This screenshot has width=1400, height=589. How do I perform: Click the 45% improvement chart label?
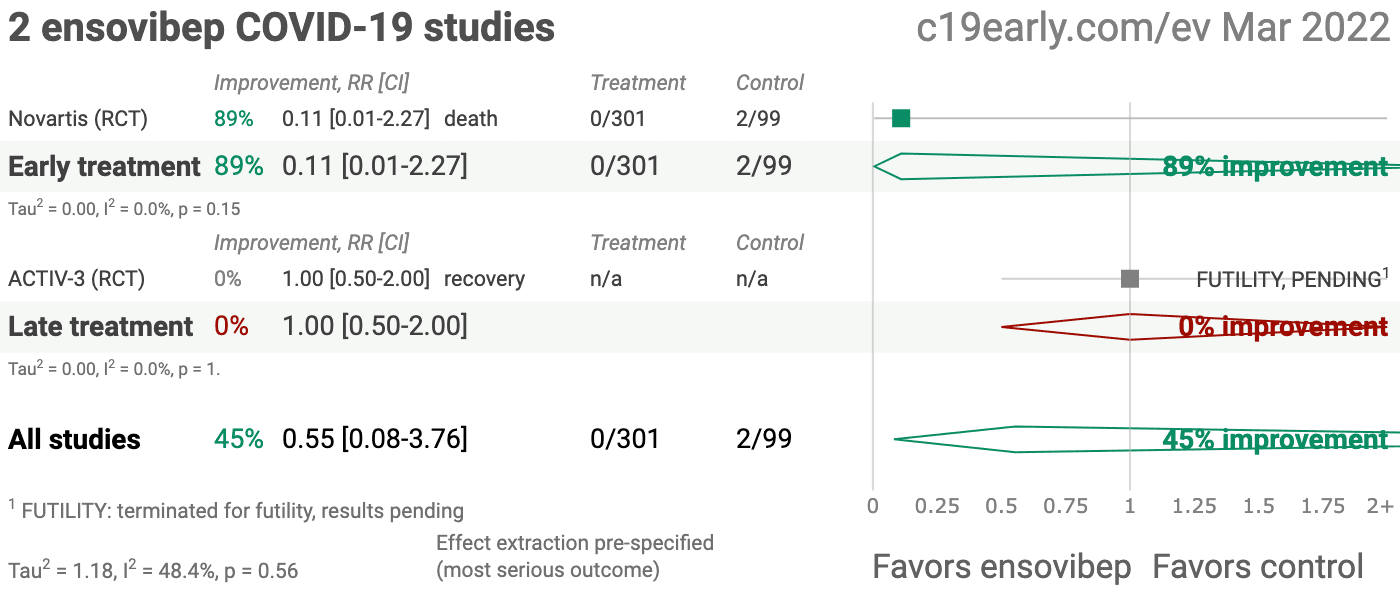(x=1275, y=440)
